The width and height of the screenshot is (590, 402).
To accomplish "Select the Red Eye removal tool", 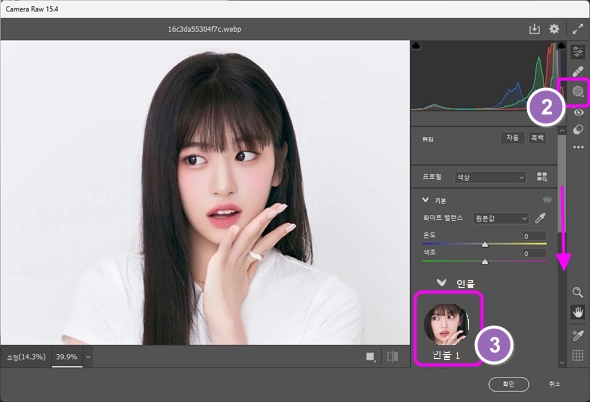I will coord(578,112).
